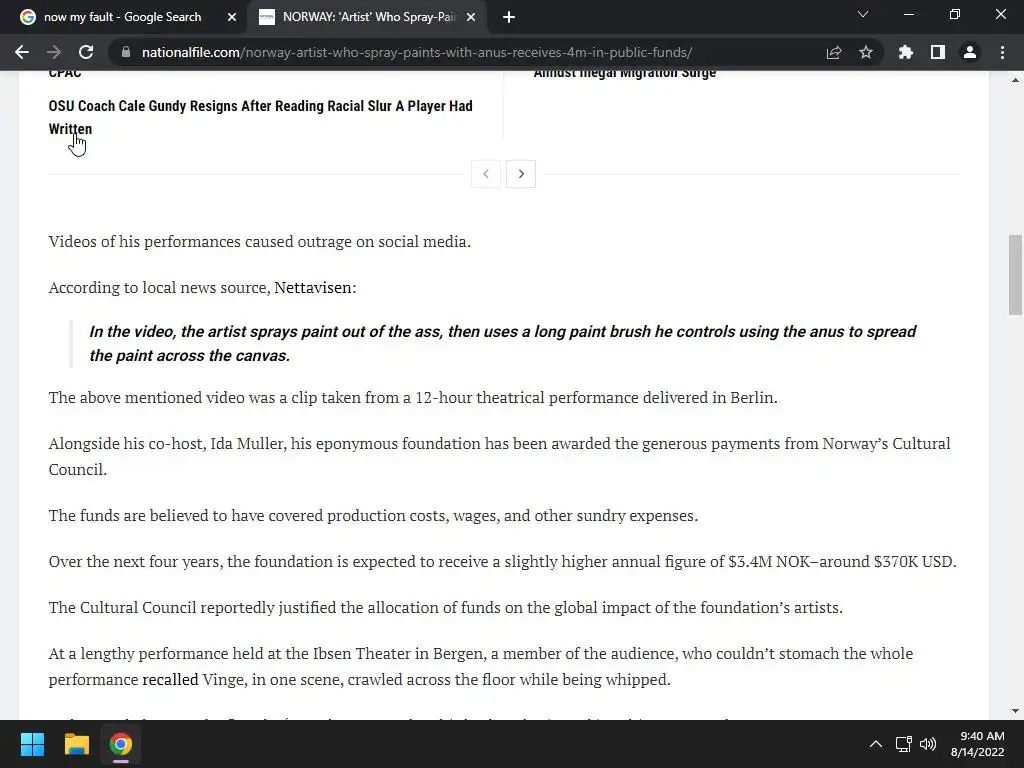1024x768 pixels.
Task: Reload the current page
Action: [86, 52]
